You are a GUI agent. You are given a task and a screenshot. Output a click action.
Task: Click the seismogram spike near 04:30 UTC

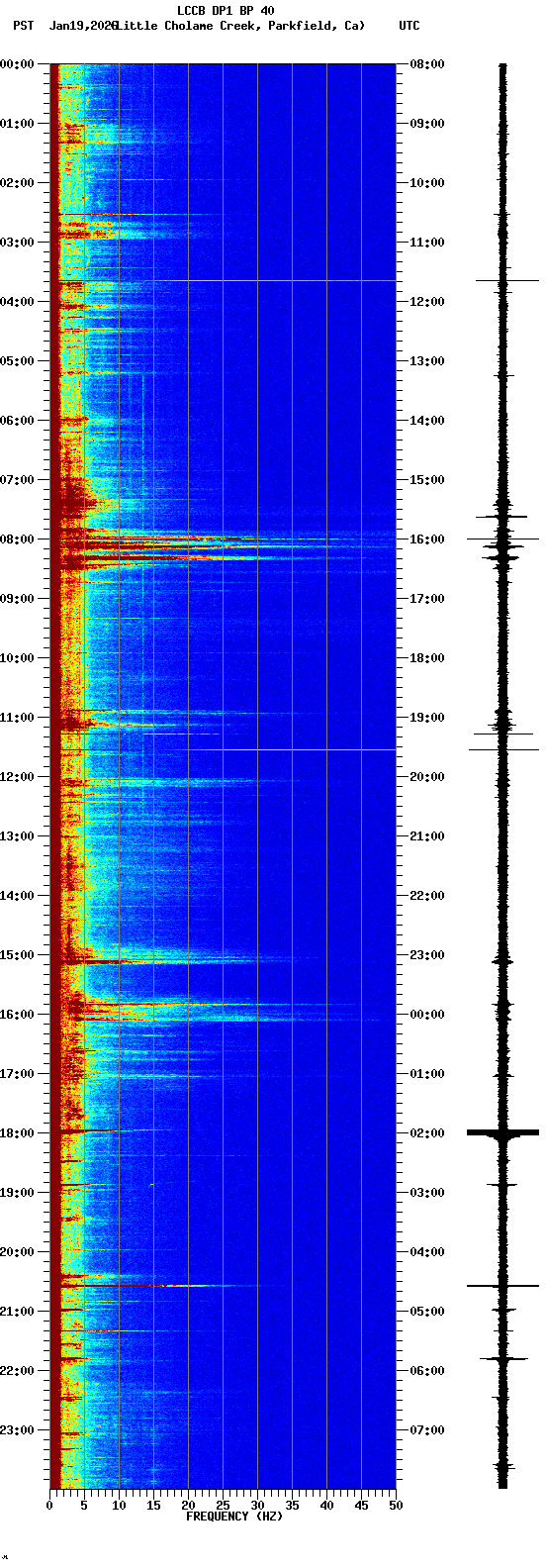point(502,1286)
